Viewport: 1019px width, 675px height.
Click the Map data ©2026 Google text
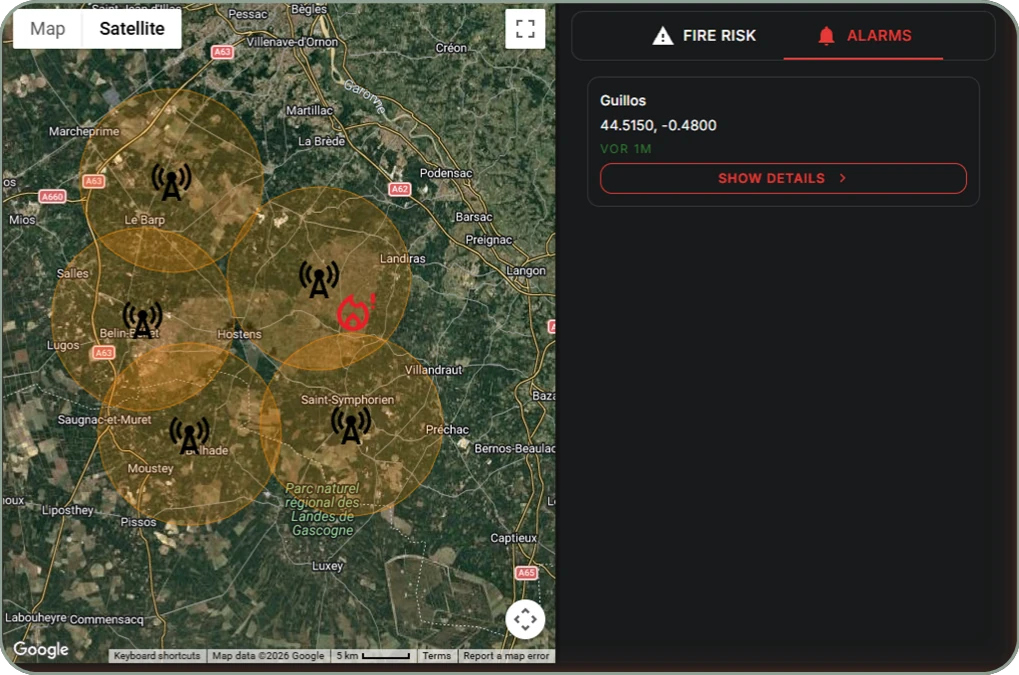[x=268, y=656]
